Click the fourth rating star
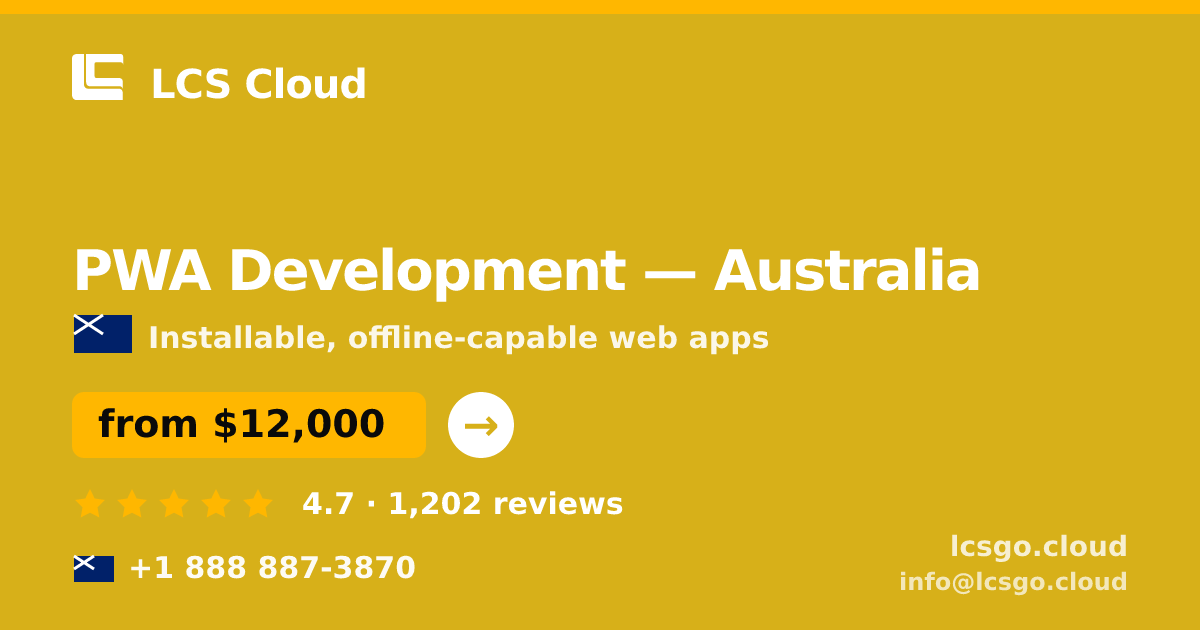The height and width of the screenshot is (630, 1200). tap(216, 504)
